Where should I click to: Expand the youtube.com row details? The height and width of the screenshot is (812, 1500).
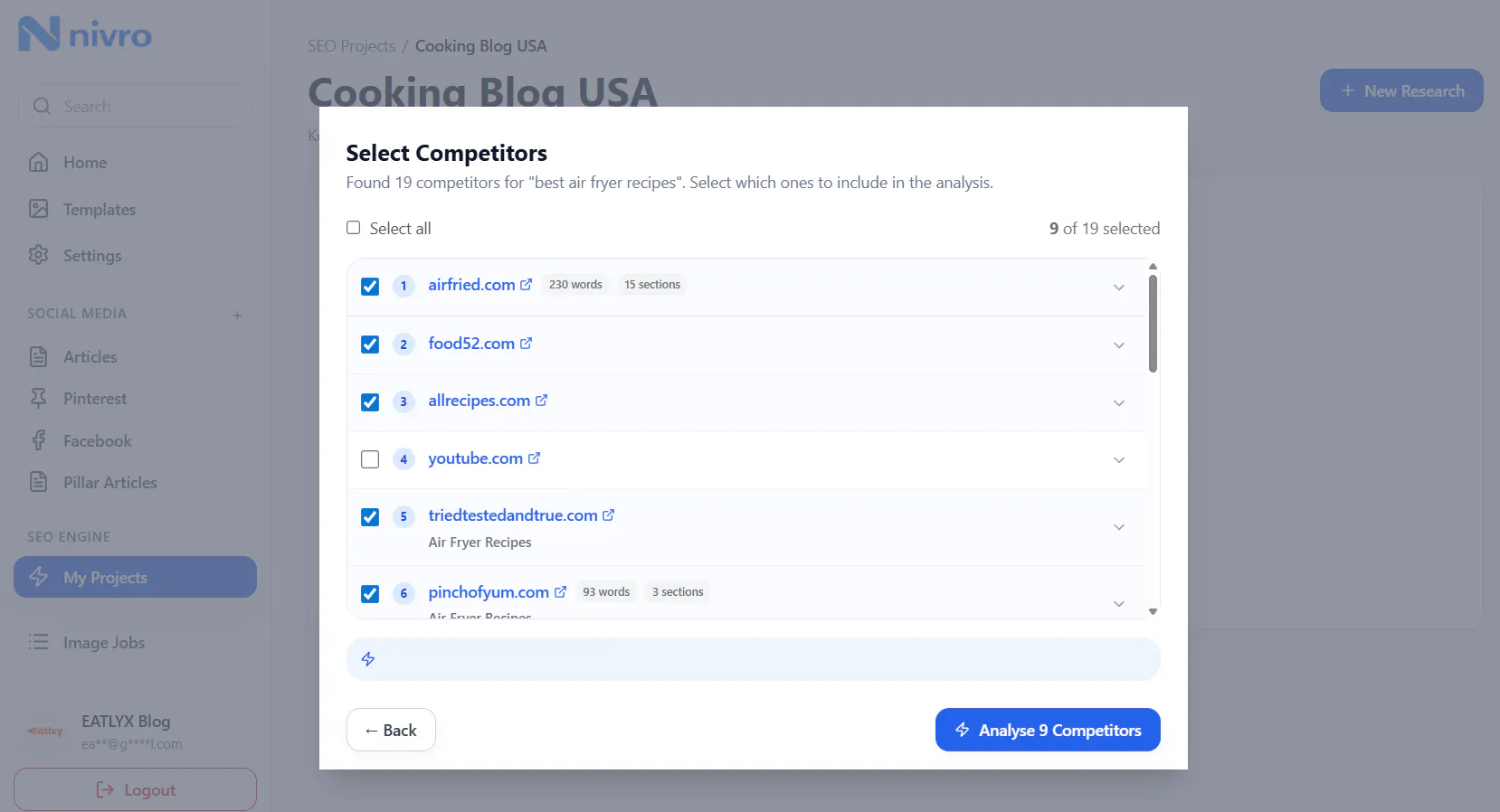(x=1119, y=460)
